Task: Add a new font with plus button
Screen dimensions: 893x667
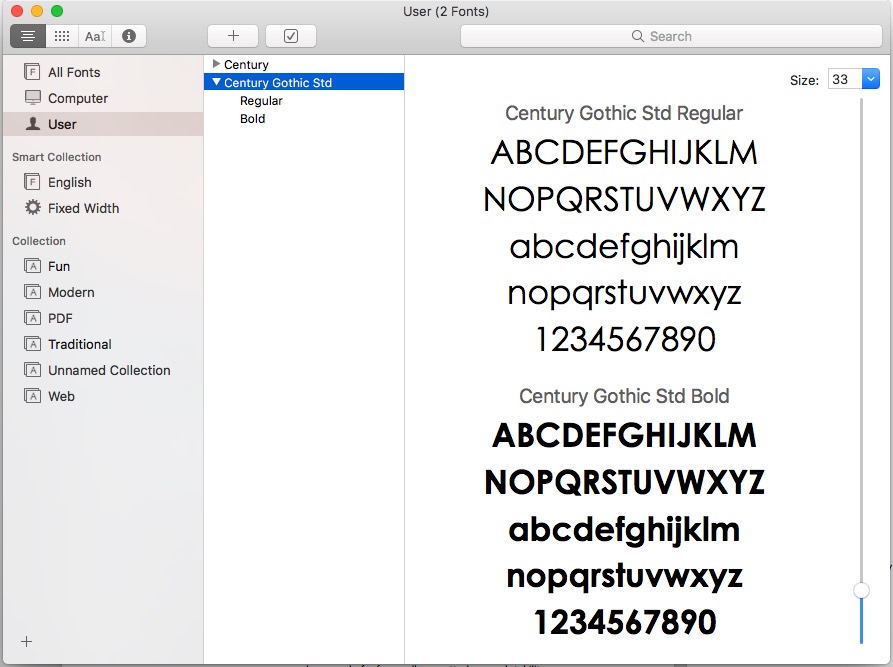Action: pos(233,36)
